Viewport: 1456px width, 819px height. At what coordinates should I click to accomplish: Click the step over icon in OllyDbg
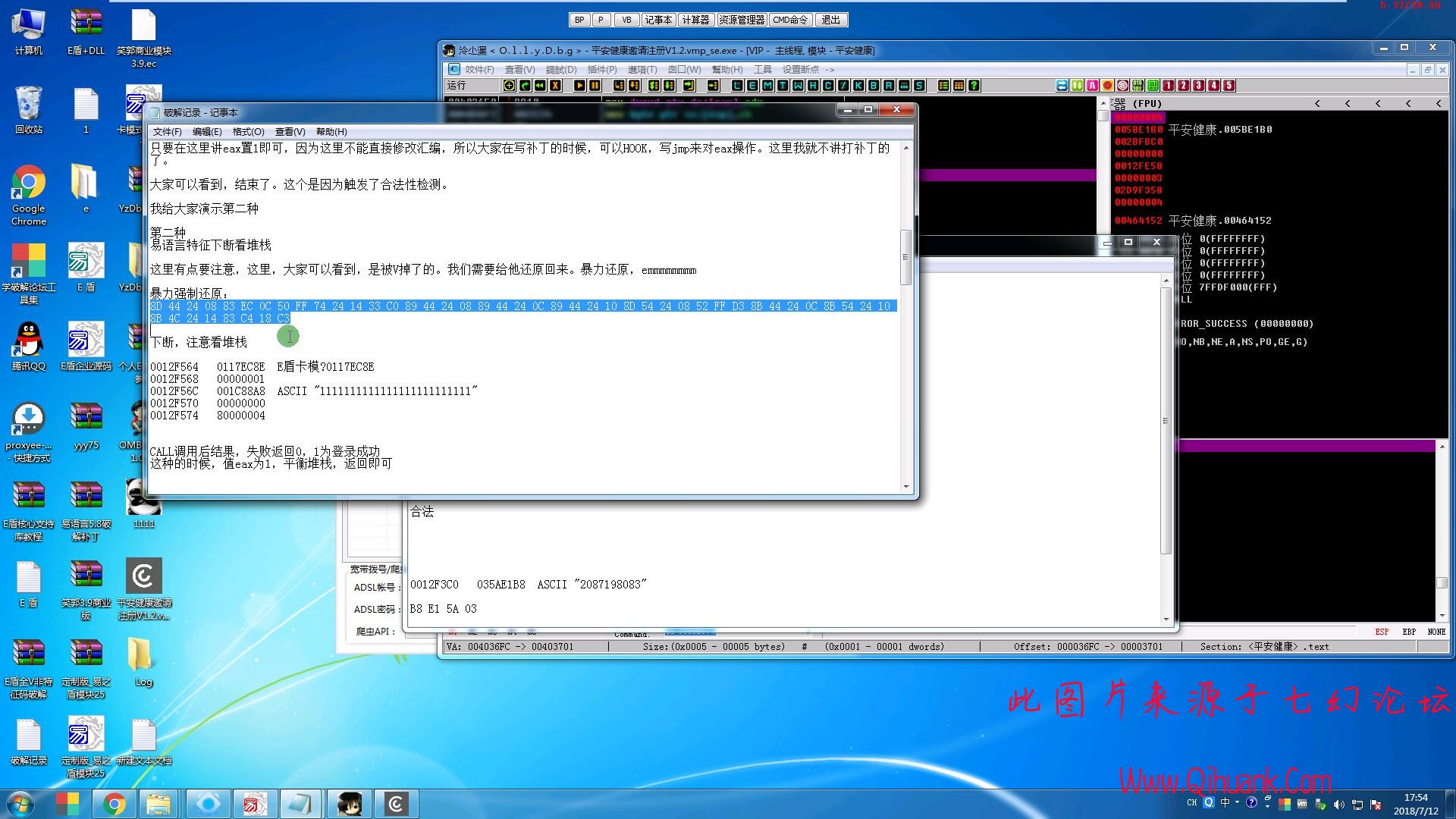point(634,85)
